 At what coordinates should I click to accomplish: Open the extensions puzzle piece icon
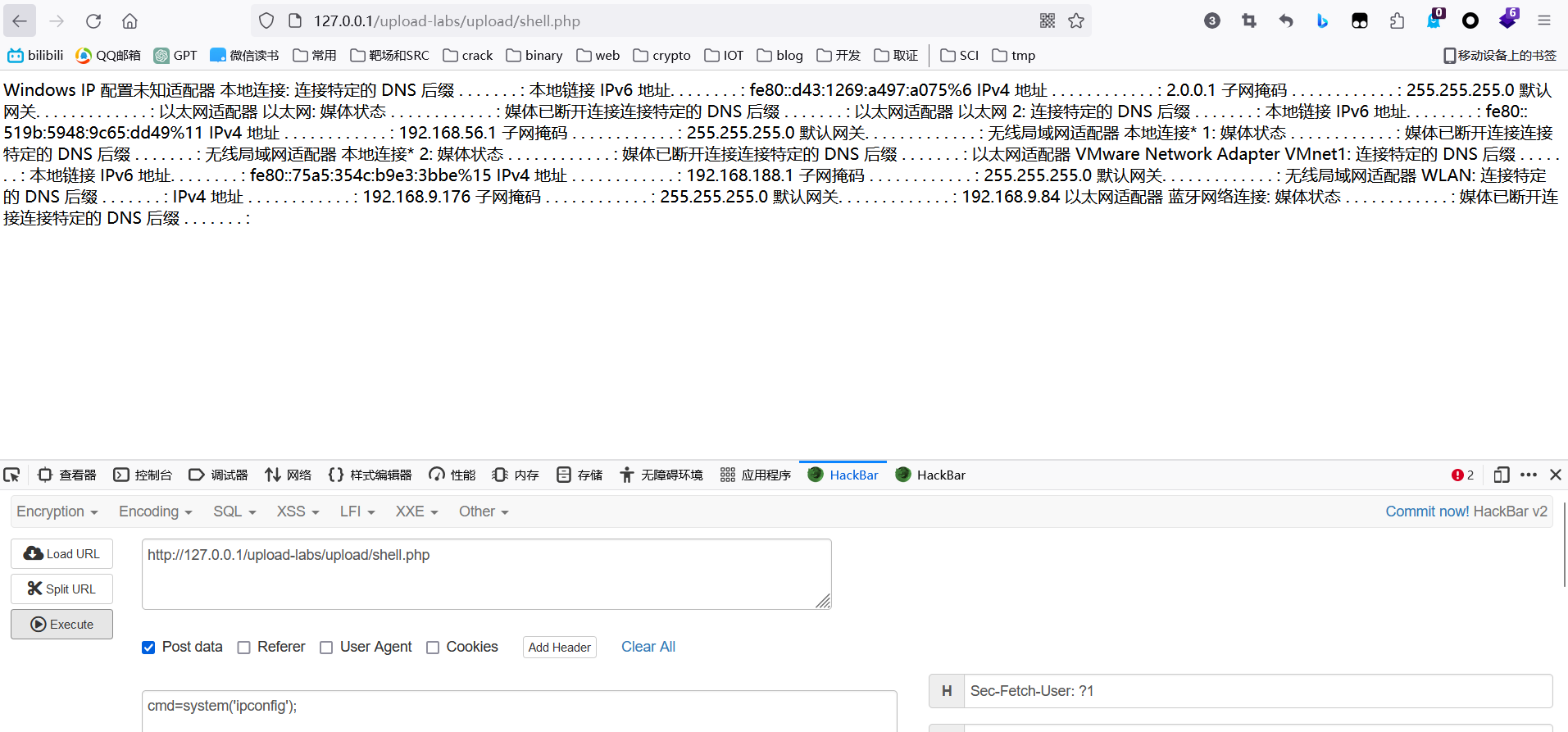1397,21
